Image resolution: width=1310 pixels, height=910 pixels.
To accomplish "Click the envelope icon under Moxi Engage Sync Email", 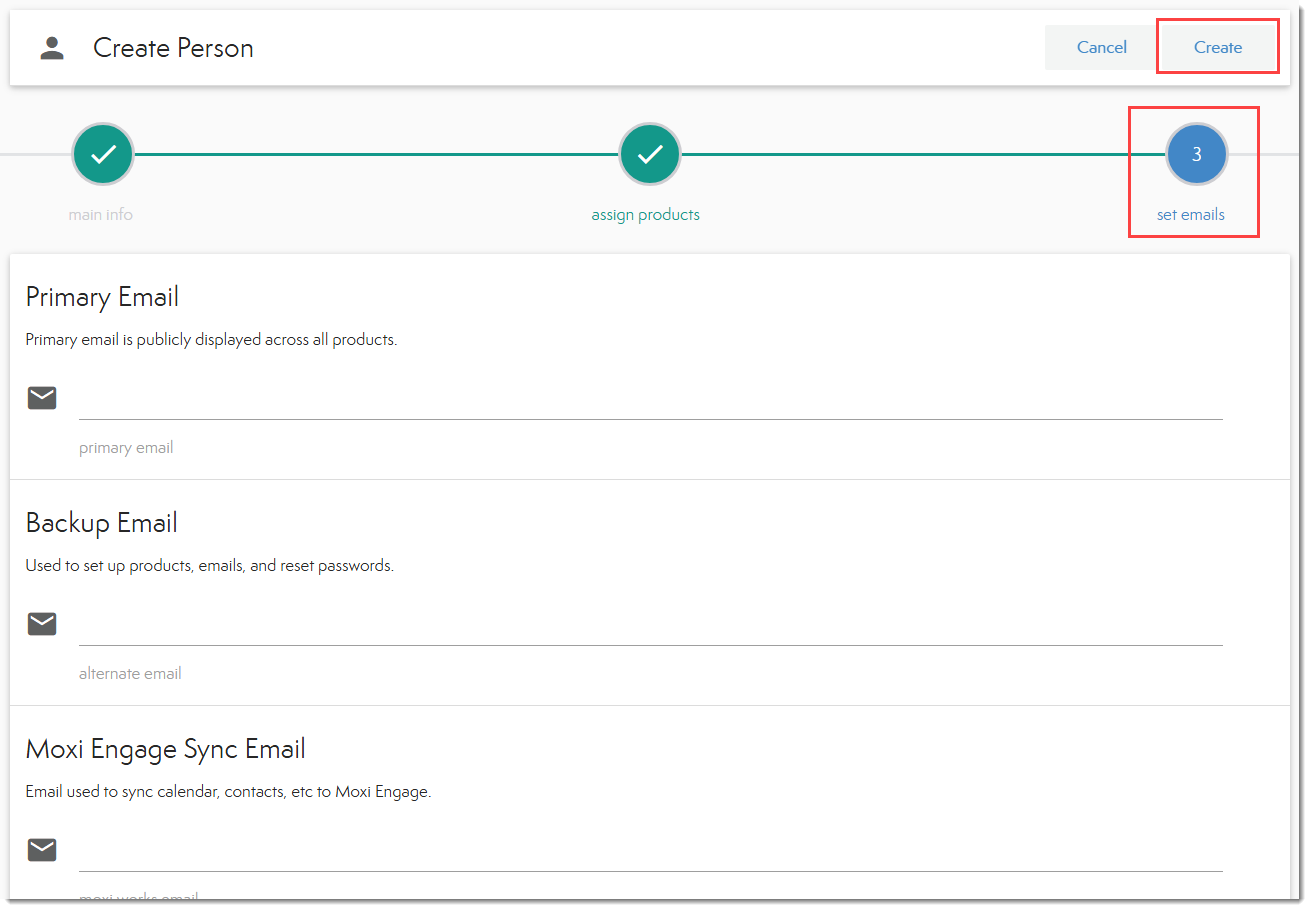I will (x=42, y=850).
